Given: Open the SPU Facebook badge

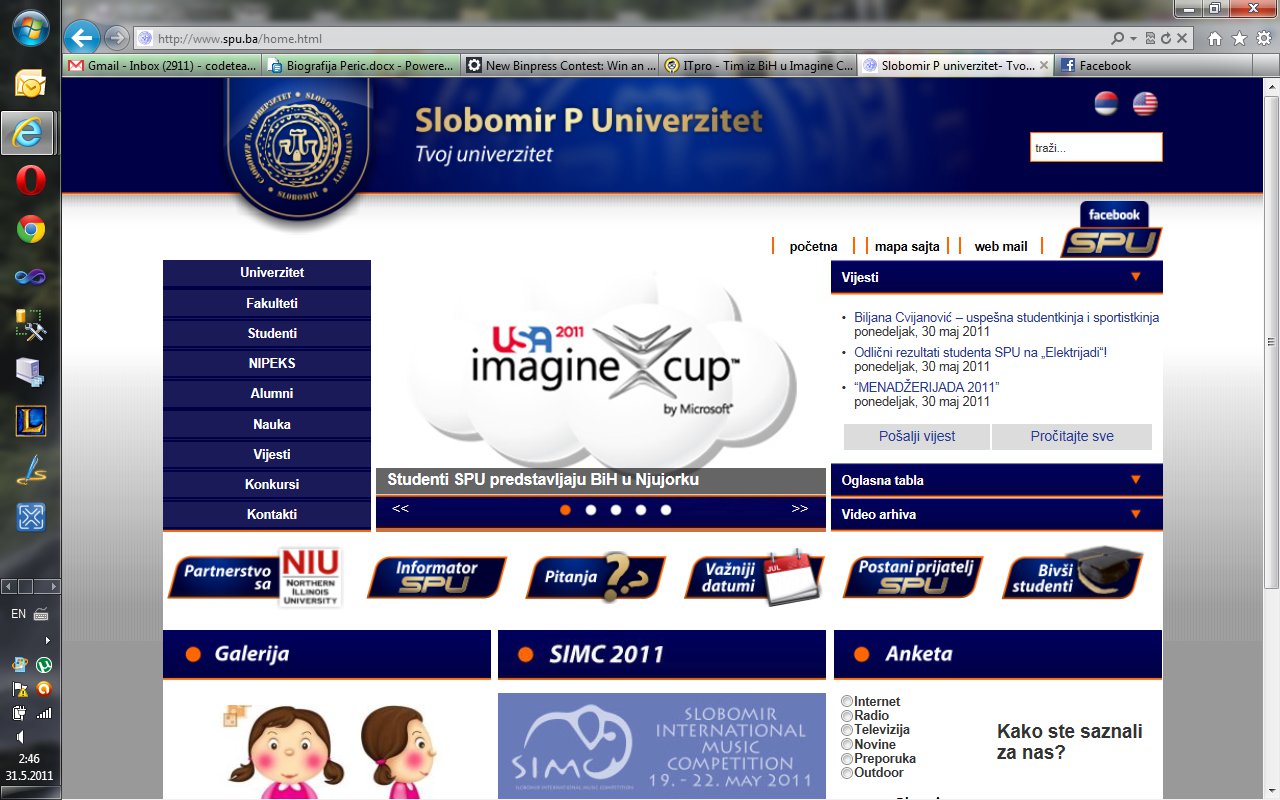Looking at the screenshot, I should tap(1111, 231).
